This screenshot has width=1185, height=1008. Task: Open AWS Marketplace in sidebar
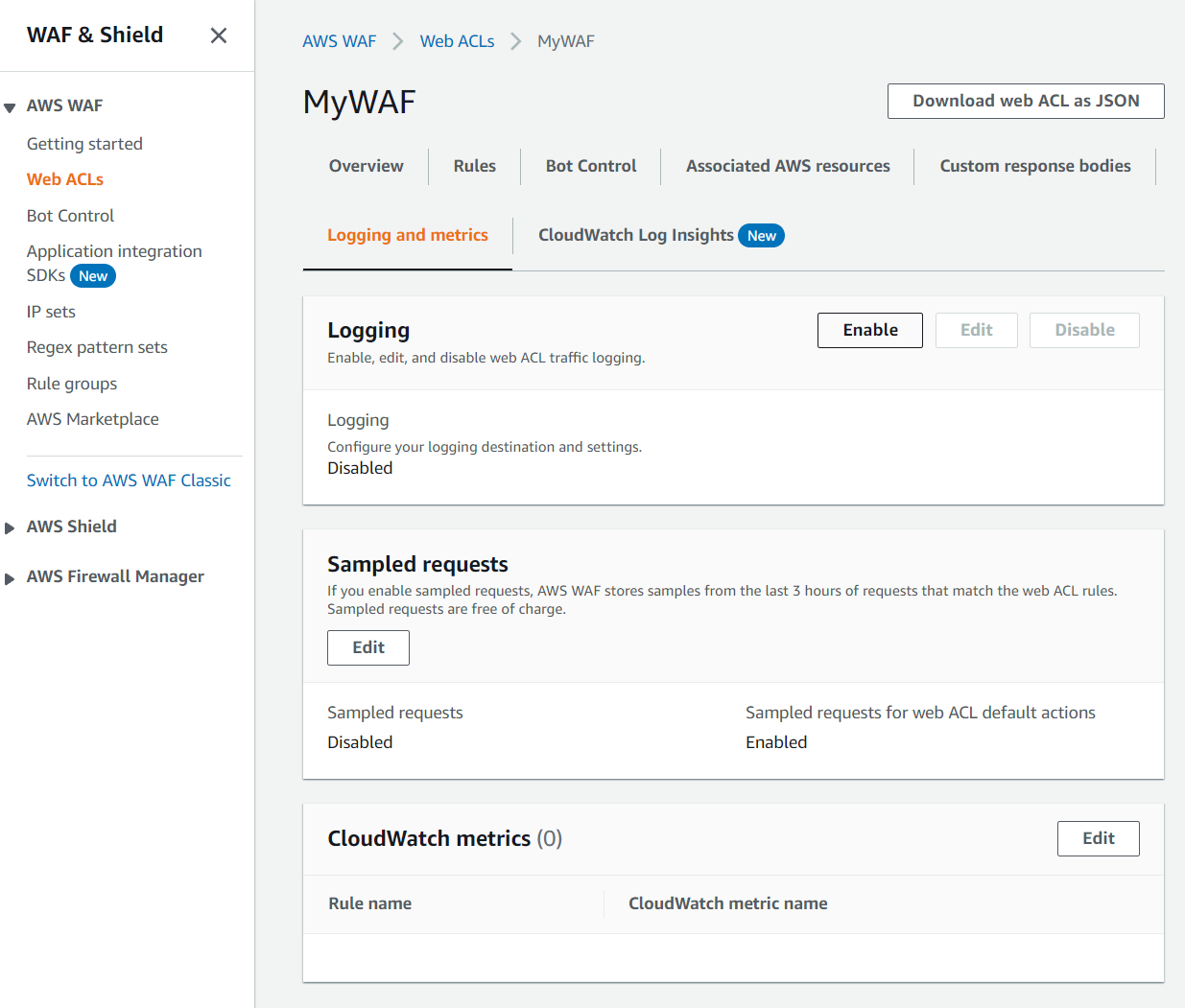pyautogui.click(x=93, y=419)
